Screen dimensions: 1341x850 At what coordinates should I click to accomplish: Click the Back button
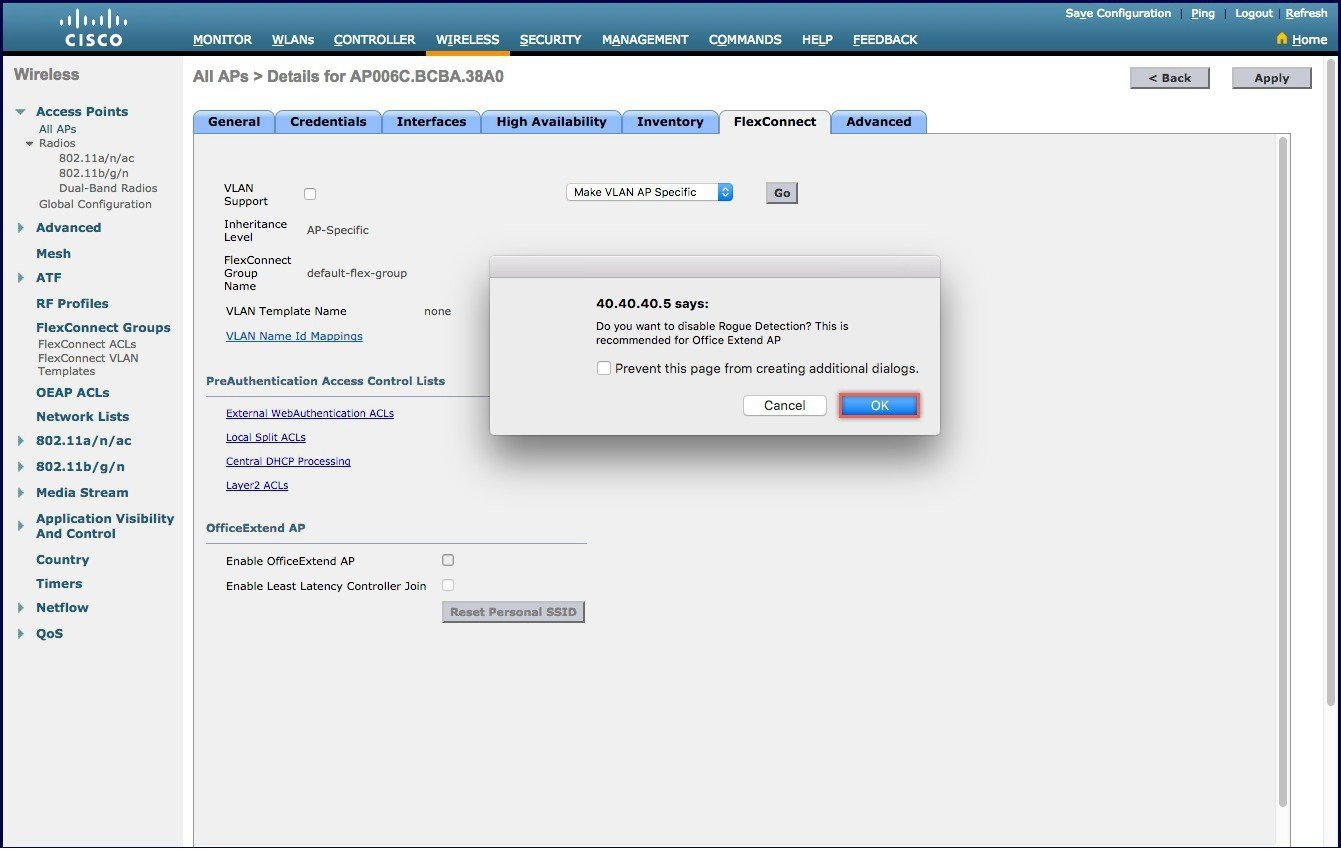tap(1170, 78)
